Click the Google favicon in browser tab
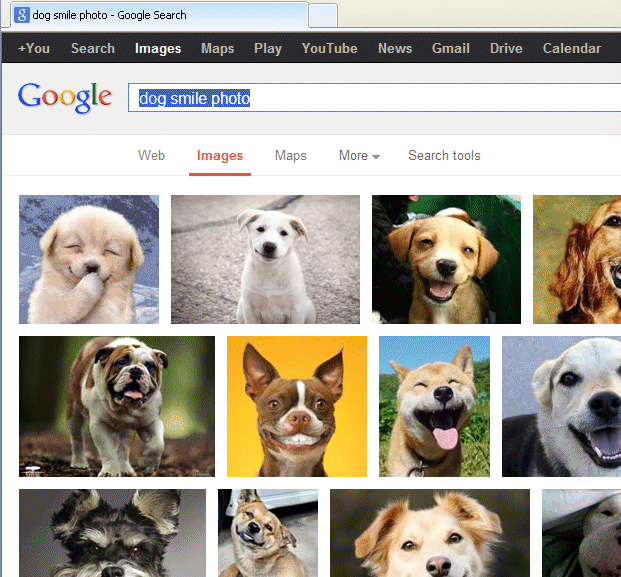 click(x=22, y=15)
